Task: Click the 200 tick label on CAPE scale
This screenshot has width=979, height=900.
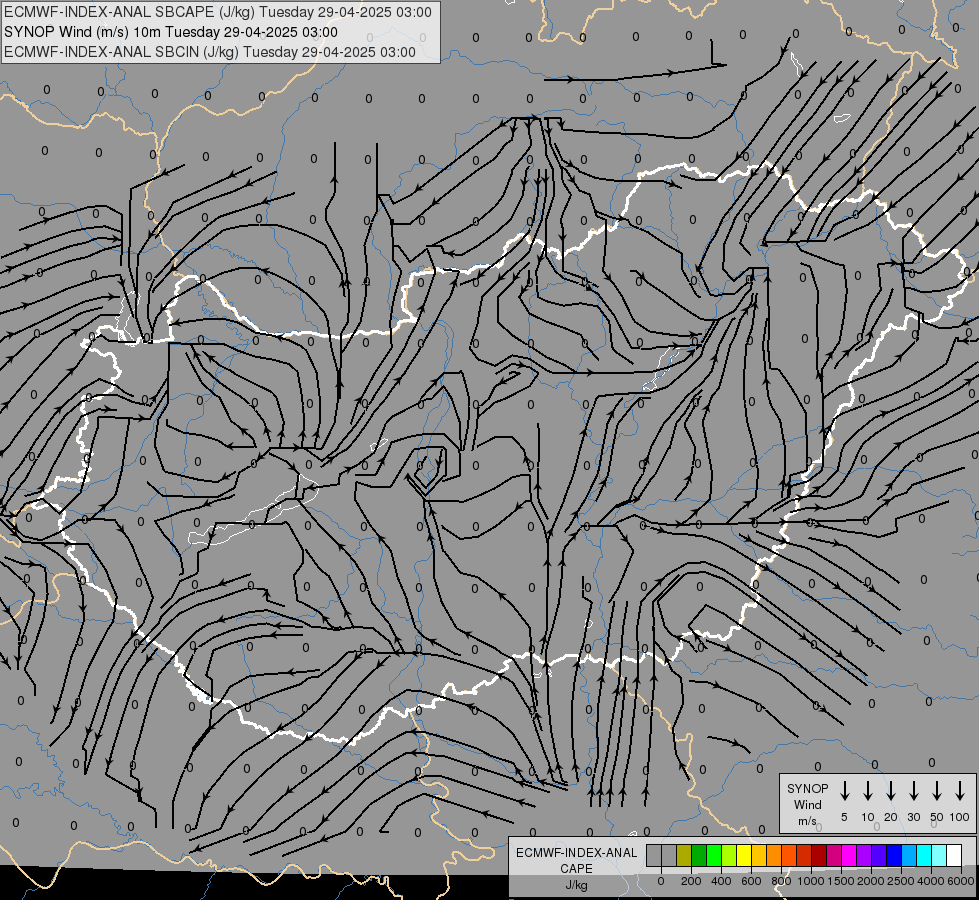Action: (x=691, y=881)
